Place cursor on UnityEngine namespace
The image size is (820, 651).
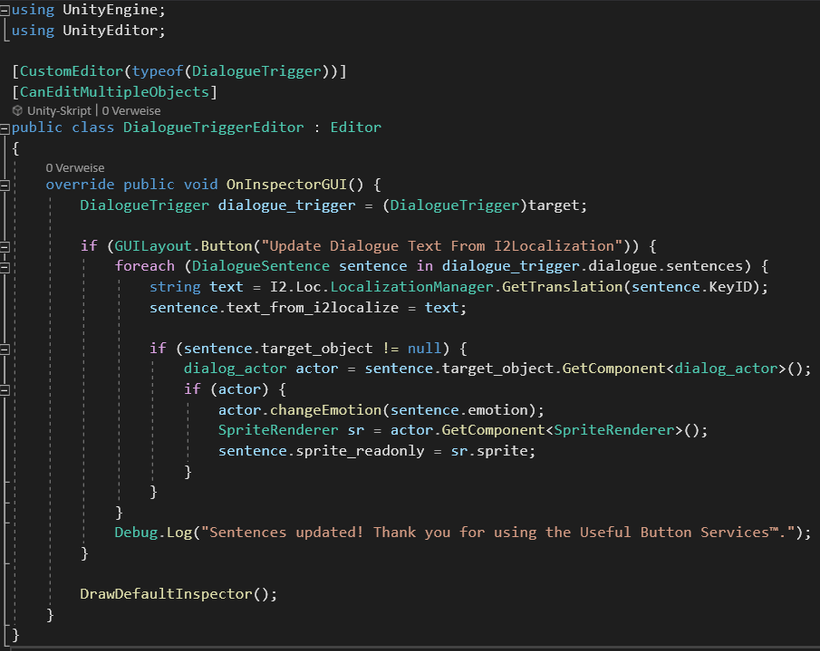tap(110, 10)
